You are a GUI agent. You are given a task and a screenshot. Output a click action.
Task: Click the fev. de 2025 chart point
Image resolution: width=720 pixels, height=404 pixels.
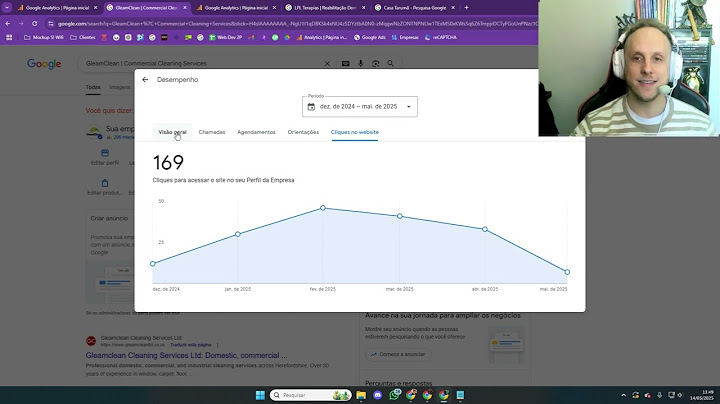323,208
